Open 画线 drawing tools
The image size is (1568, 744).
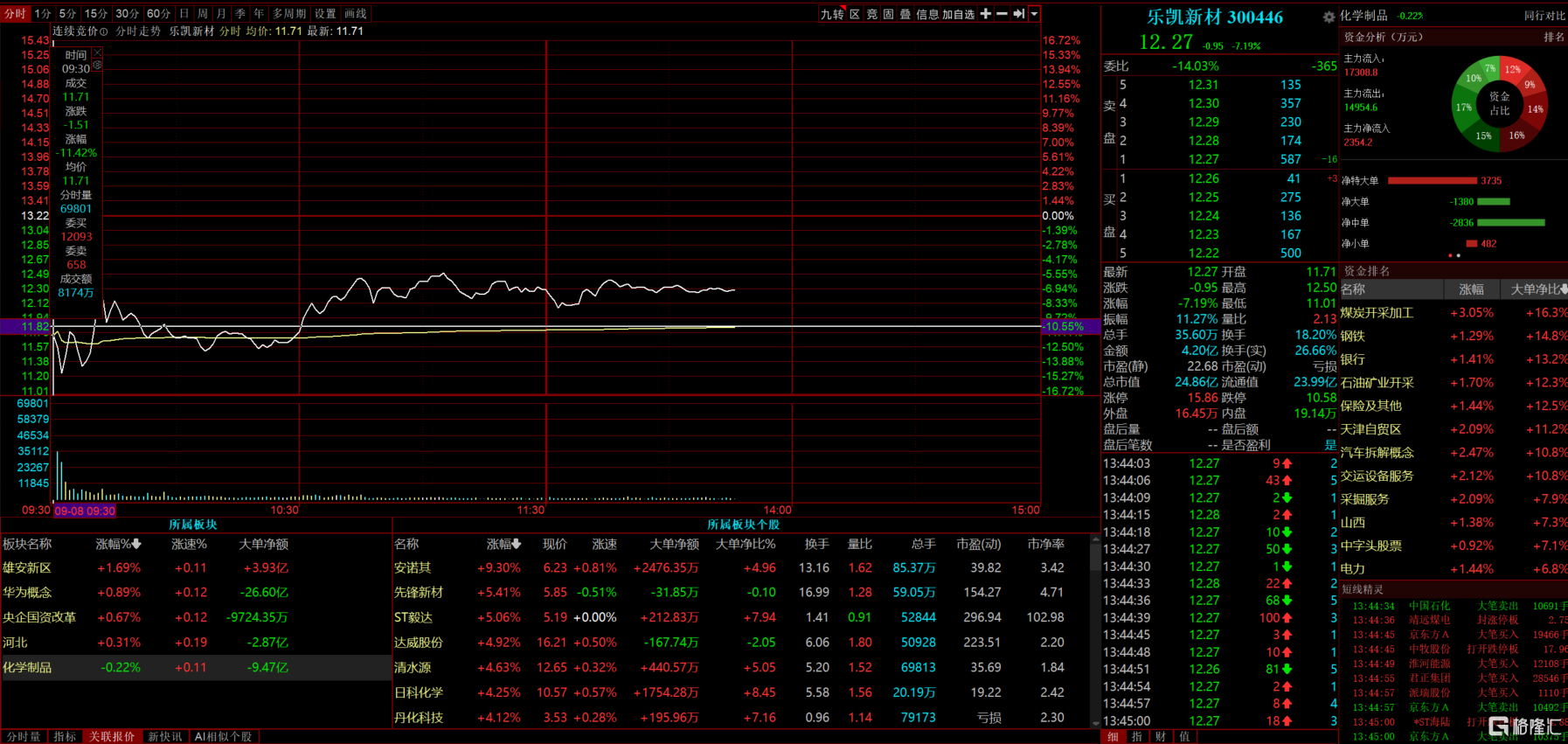pos(355,14)
